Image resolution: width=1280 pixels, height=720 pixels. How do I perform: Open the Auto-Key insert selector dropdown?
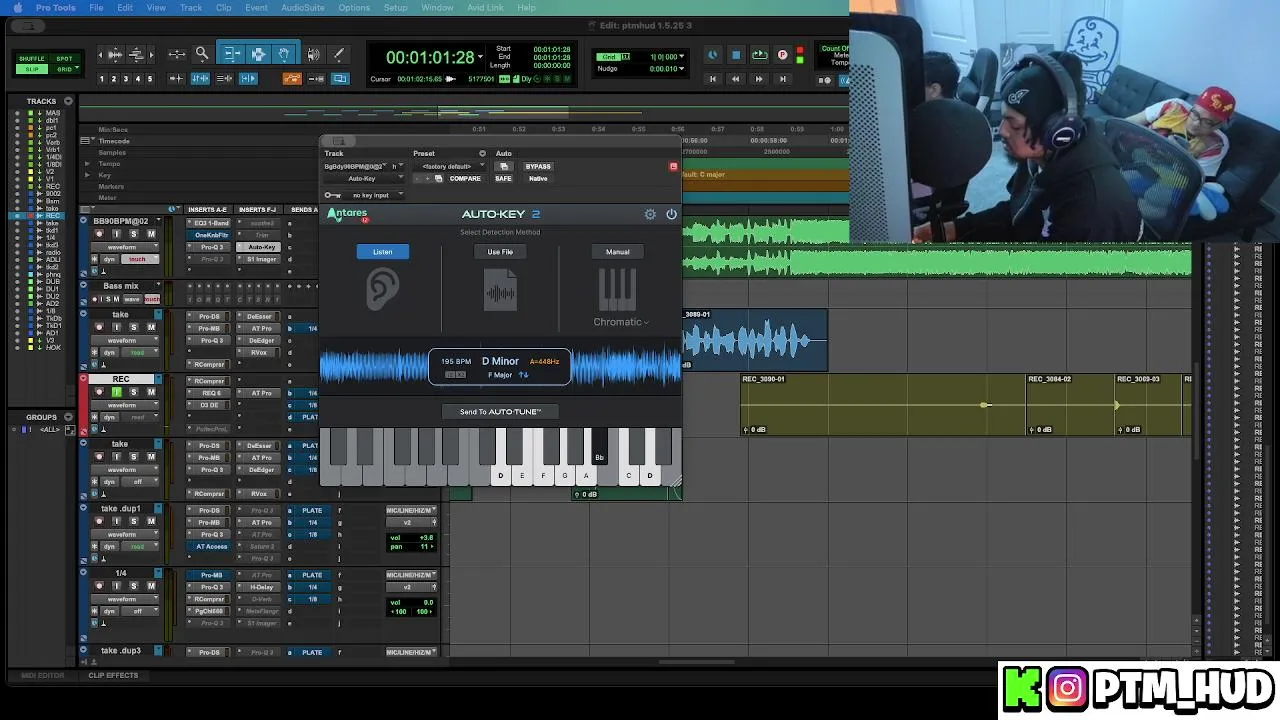[363, 178]
